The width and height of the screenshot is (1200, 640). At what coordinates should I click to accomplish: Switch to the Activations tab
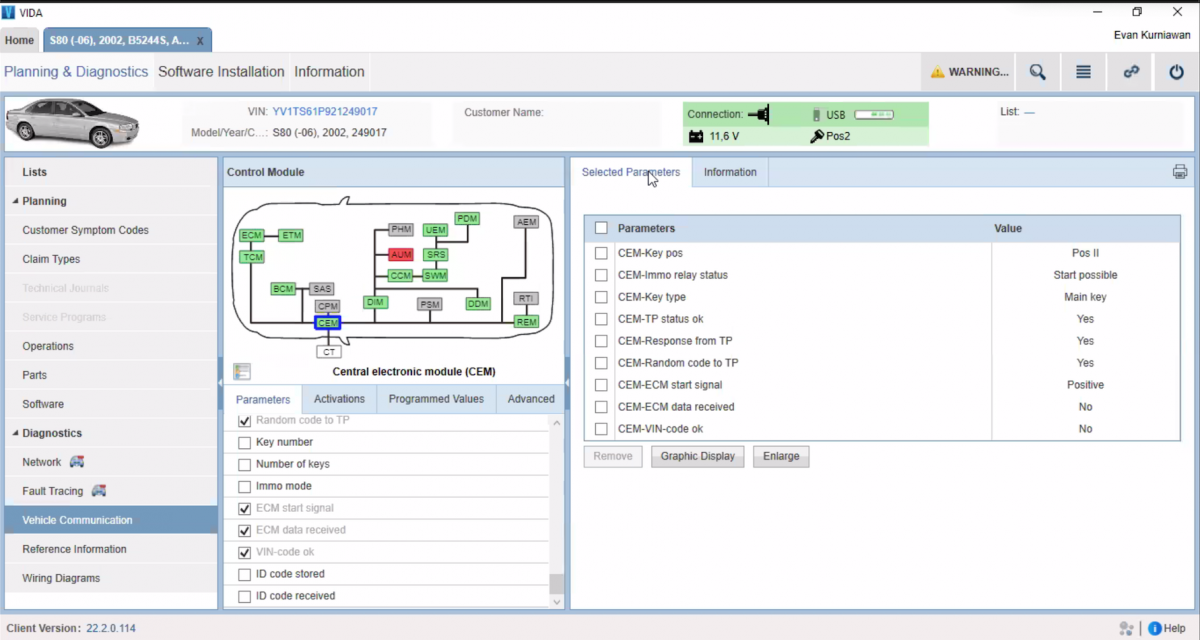[339, 398]
